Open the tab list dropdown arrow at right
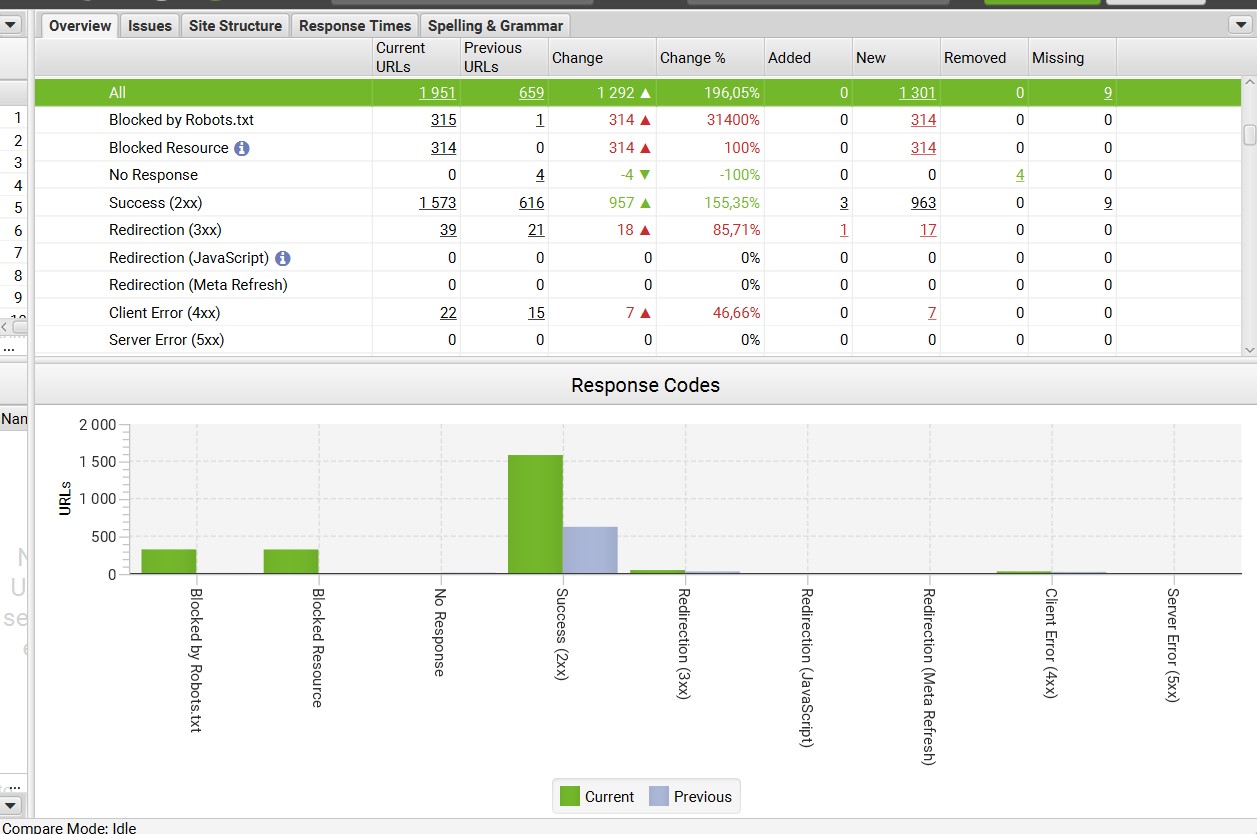Screen dimensions: 1257x834 click(1238, 25)
